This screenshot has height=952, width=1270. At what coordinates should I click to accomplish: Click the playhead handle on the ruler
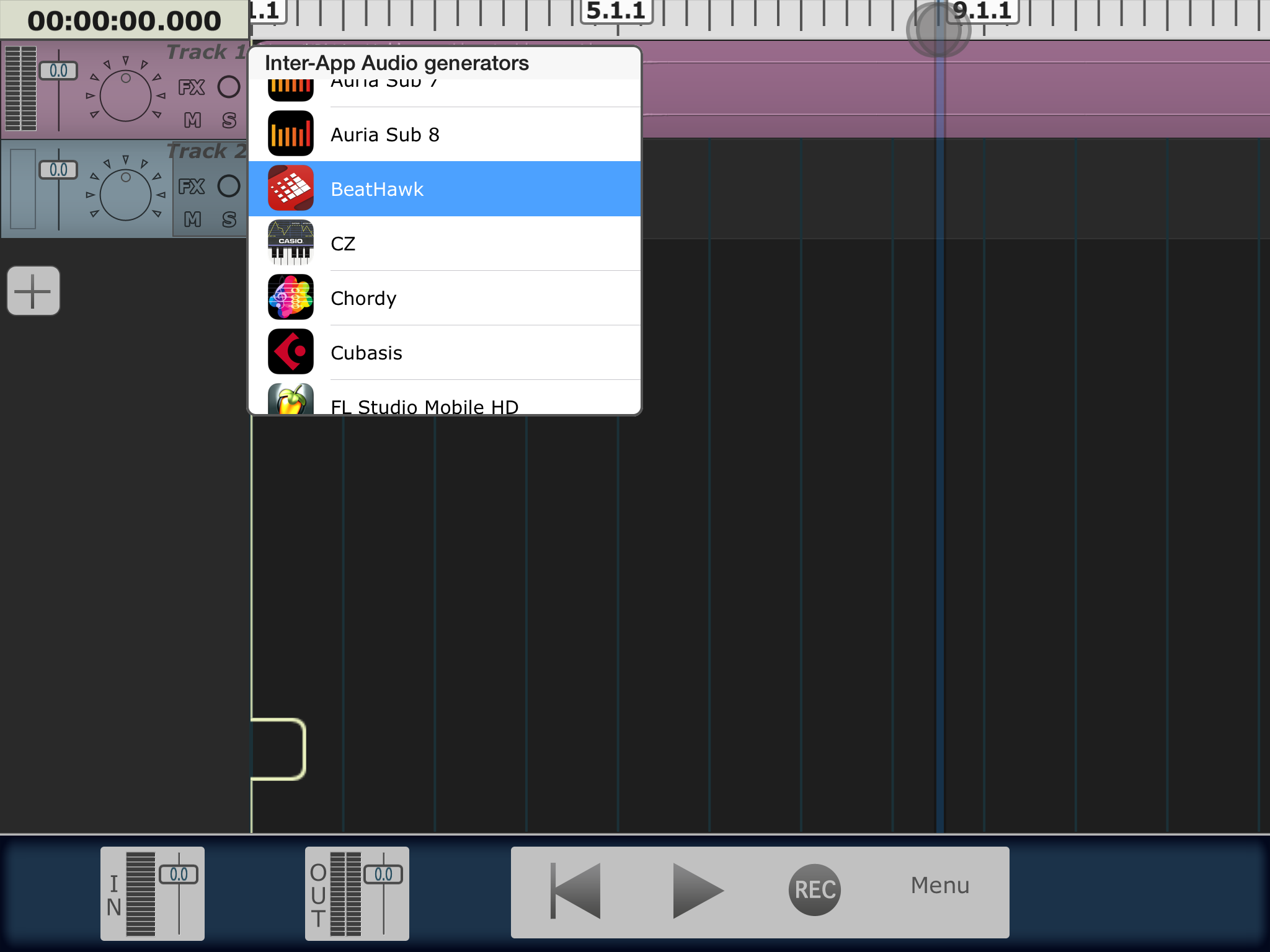(x=938, y=29)
